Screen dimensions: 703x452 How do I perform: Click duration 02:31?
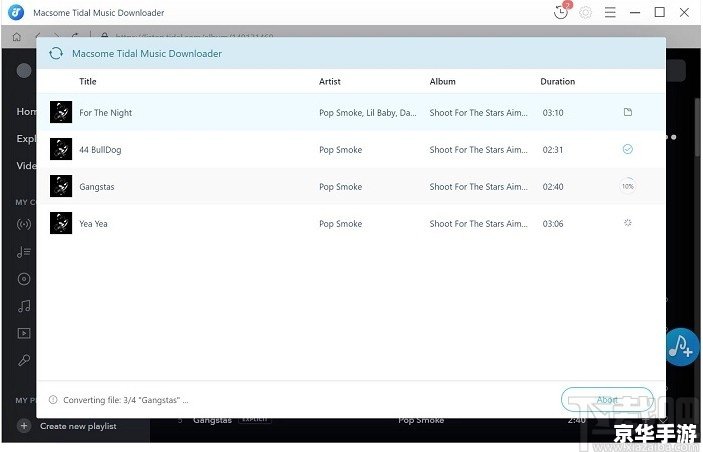point(553,150)
